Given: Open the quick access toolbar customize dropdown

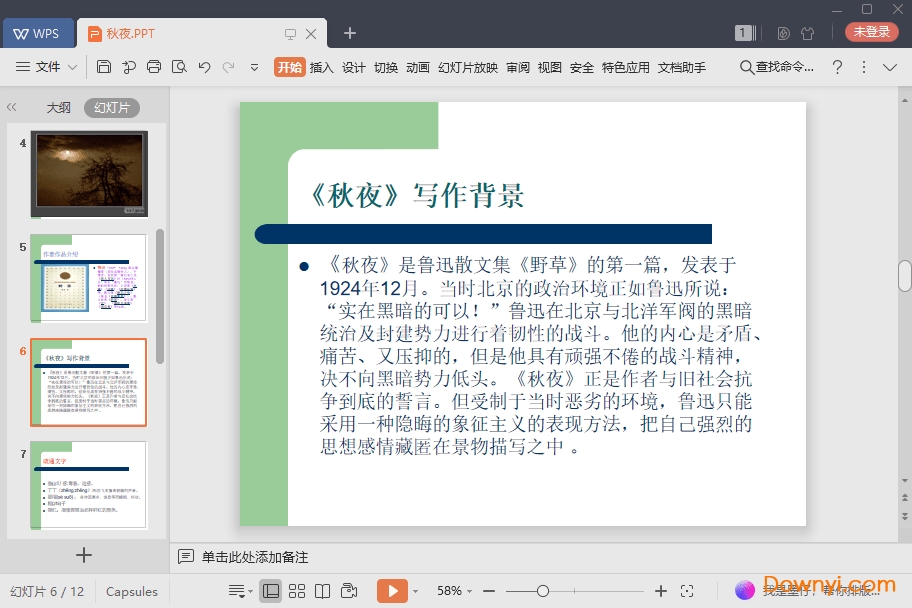Looking at the screenshot, I should point(254,68).
